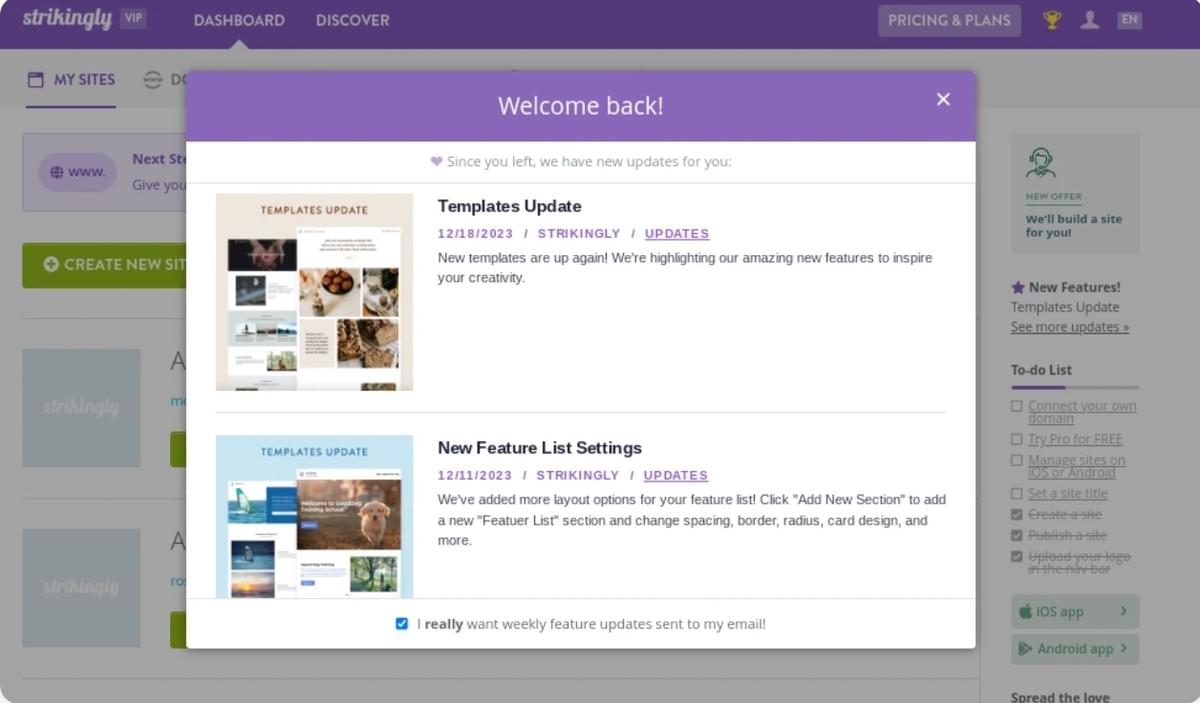Click the VIP badge
Screen dimensions: 1200x703
coord(133,18)
